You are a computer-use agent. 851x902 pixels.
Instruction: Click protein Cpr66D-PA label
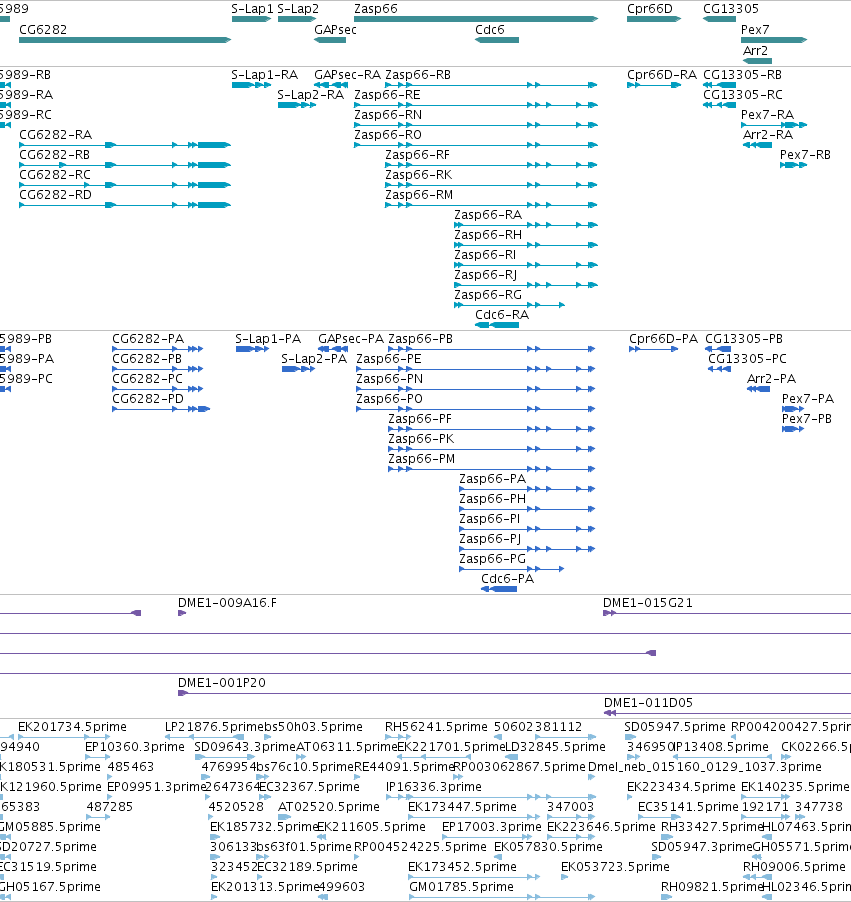(663, 339)
